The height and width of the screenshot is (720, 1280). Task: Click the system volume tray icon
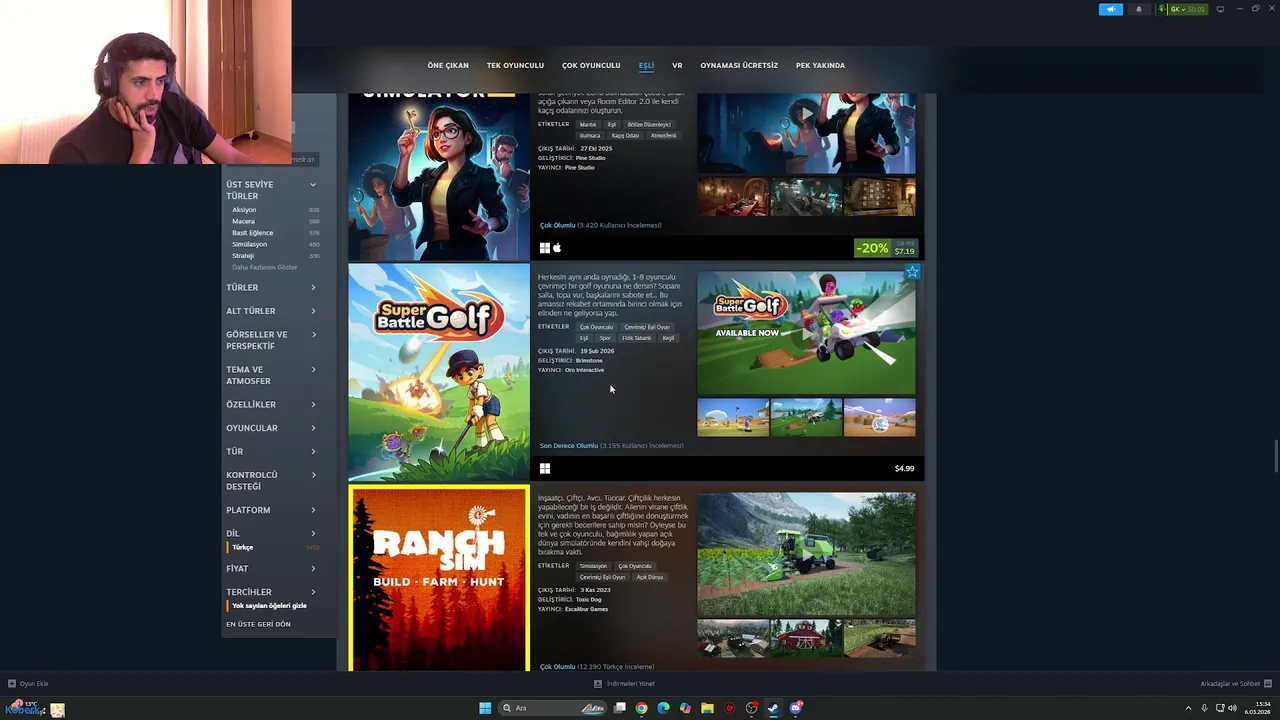pyautogui.click(x=1232, y=708)
